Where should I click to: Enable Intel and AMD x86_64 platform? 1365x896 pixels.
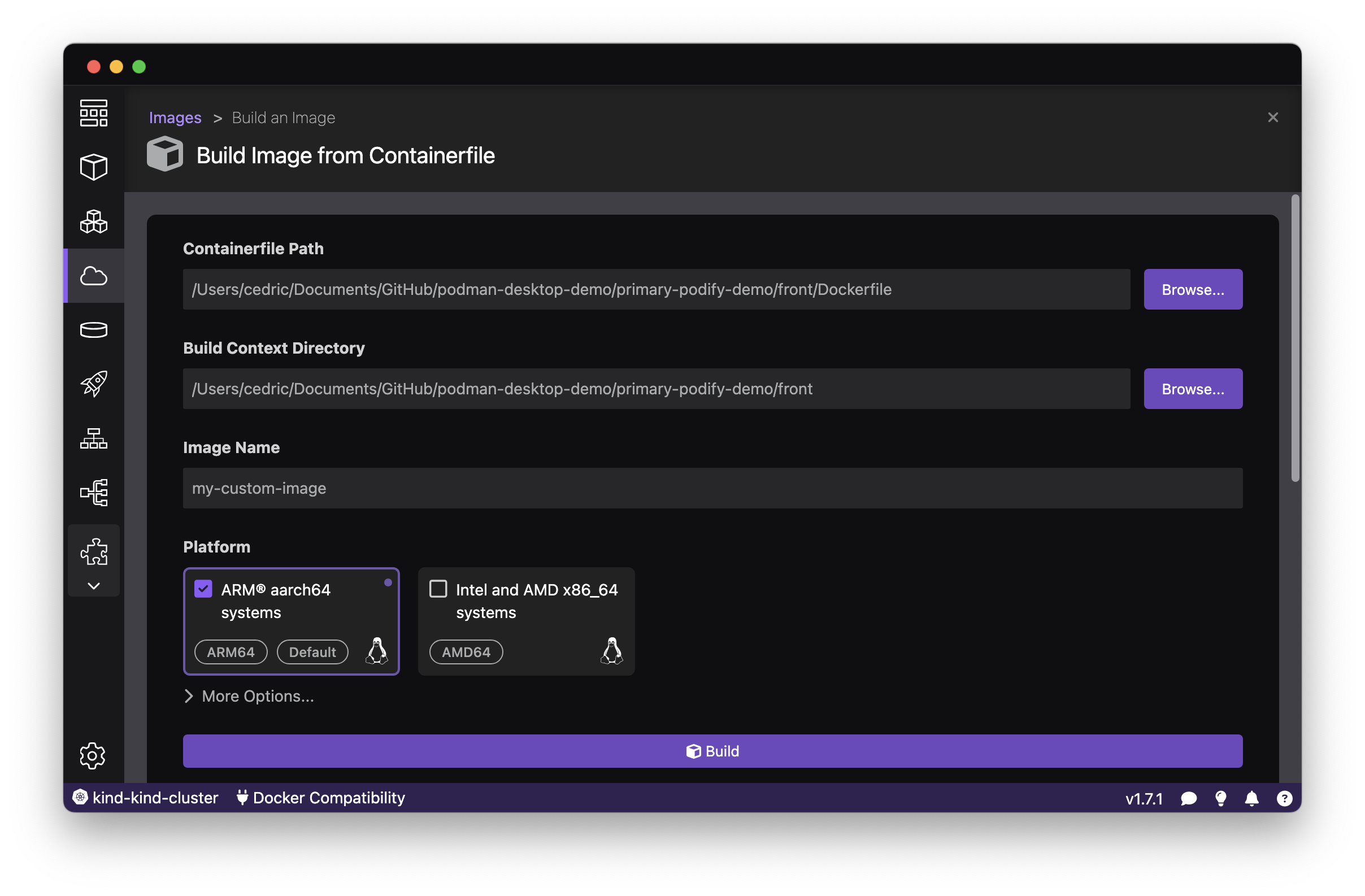[438, 589]
